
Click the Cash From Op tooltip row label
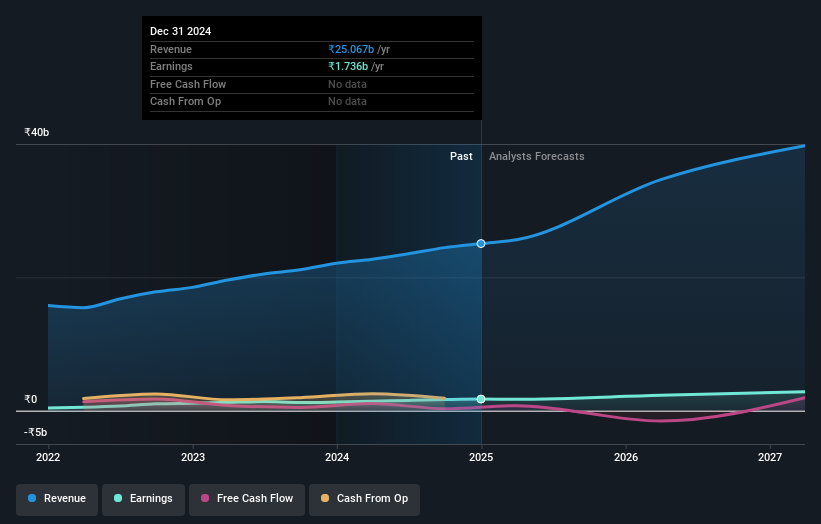[185, 101]
